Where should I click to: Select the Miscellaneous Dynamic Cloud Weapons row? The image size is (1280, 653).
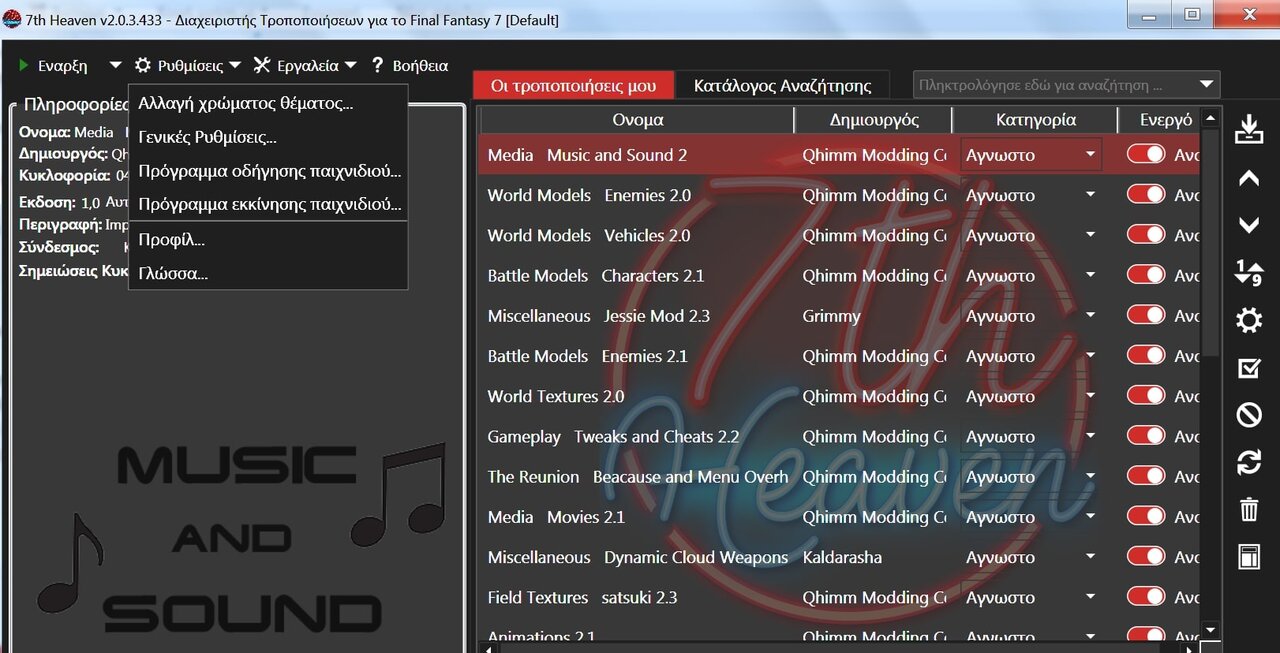point(840,557)
